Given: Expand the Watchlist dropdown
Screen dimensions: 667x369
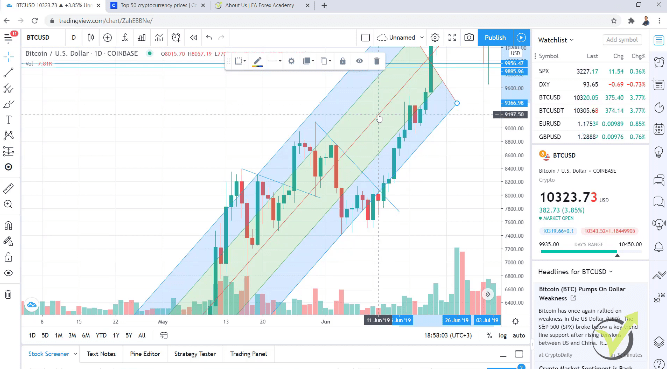Looking at the screenshot, I should pyautogui.click(x=556, y=40).
